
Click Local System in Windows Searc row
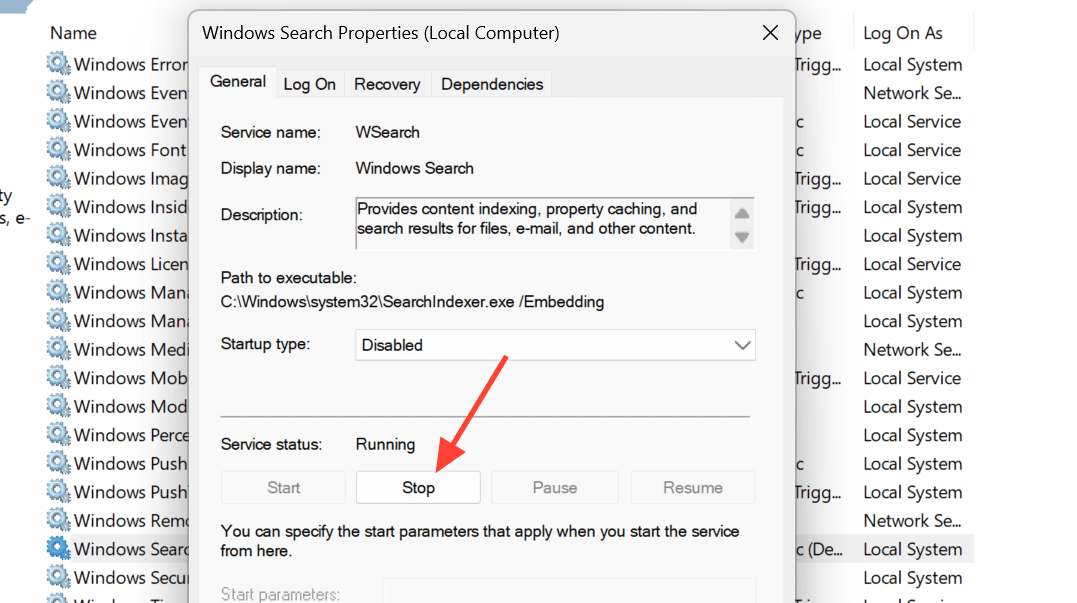click(912, 549)
